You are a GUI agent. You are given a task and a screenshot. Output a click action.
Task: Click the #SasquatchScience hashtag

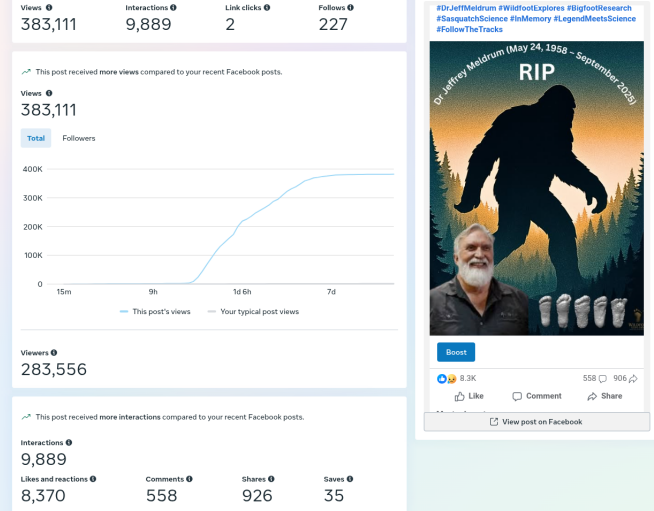471,18
